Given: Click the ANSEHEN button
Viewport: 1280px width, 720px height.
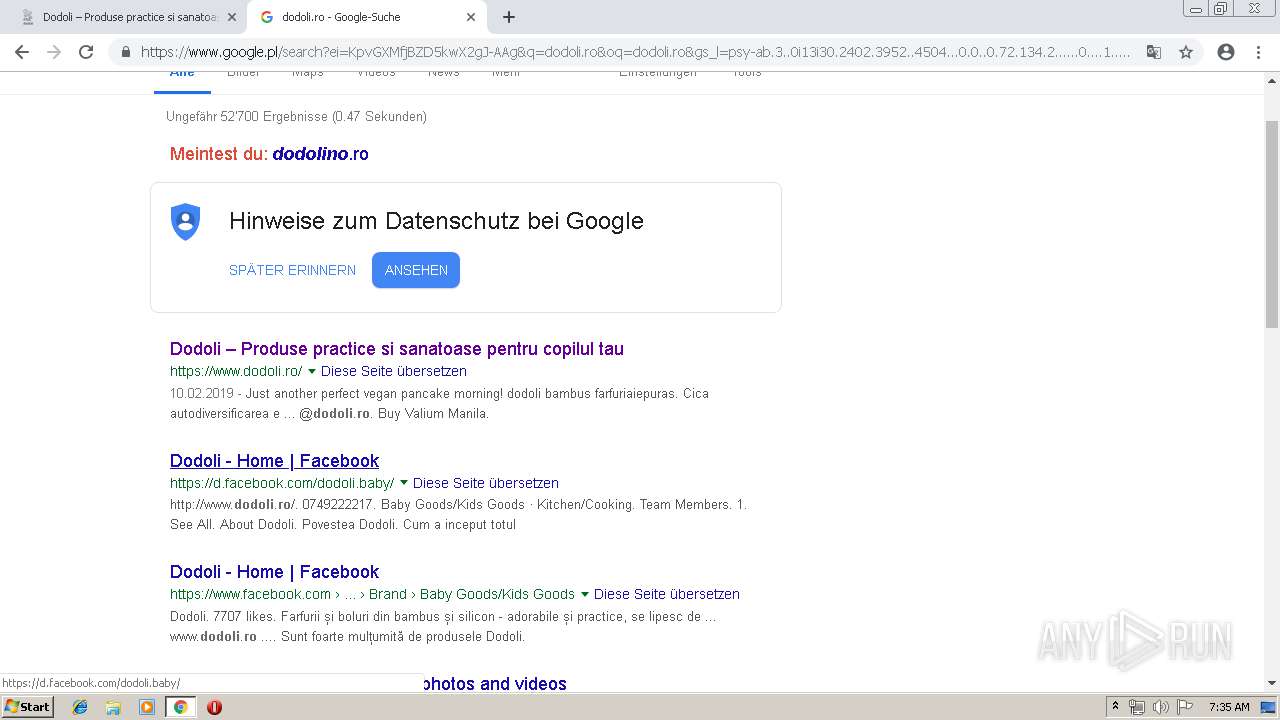Looking at the screenshot, I should 416,270.
